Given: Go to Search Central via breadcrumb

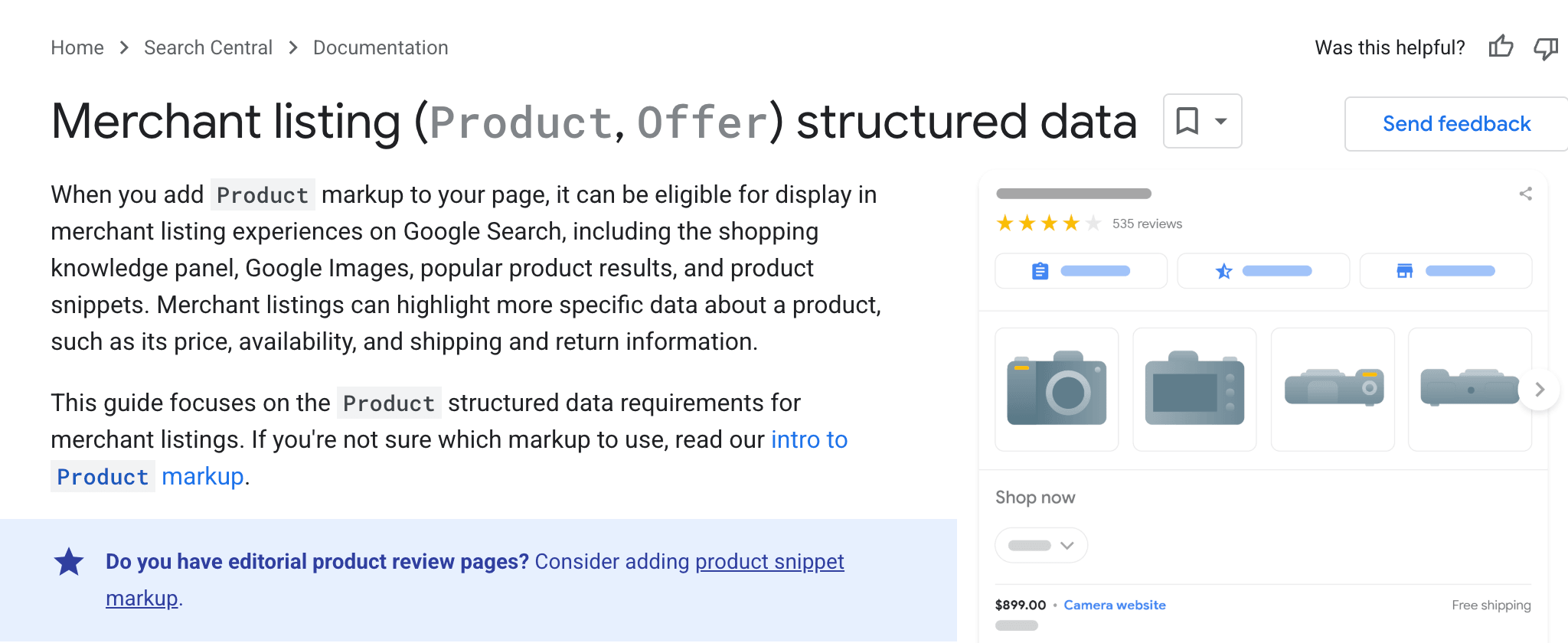Looking at the screenshot, I should click(208, 47).
